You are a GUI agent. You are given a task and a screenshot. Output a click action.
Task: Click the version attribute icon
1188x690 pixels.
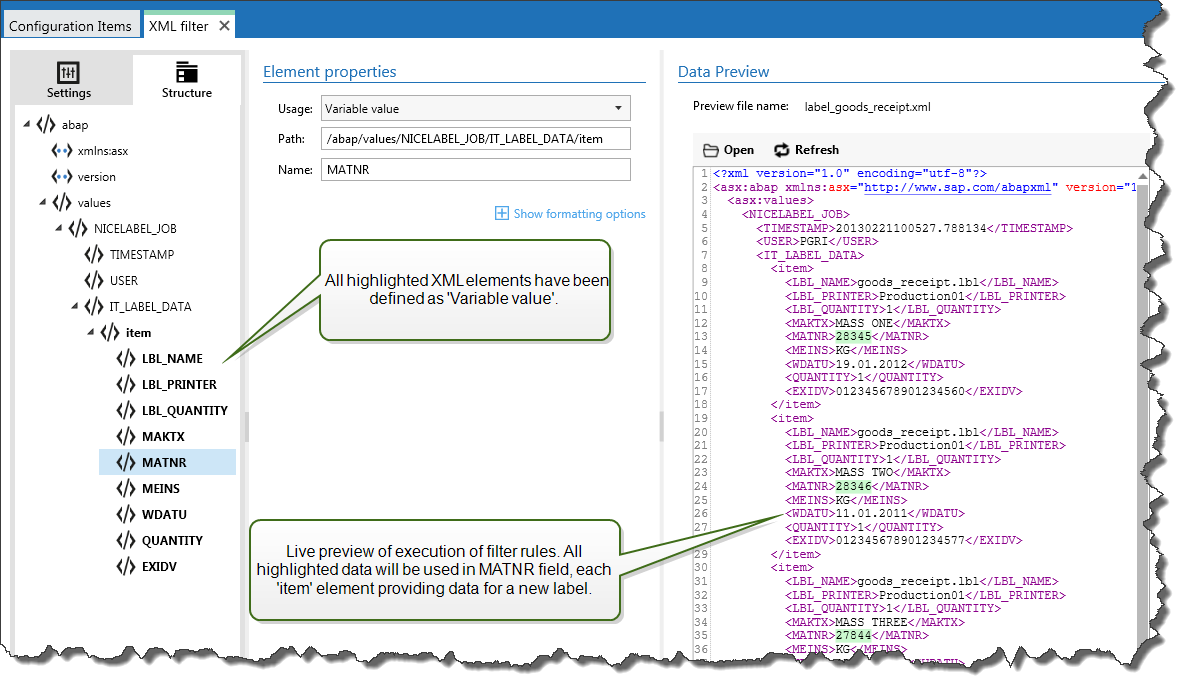point(62,177)
